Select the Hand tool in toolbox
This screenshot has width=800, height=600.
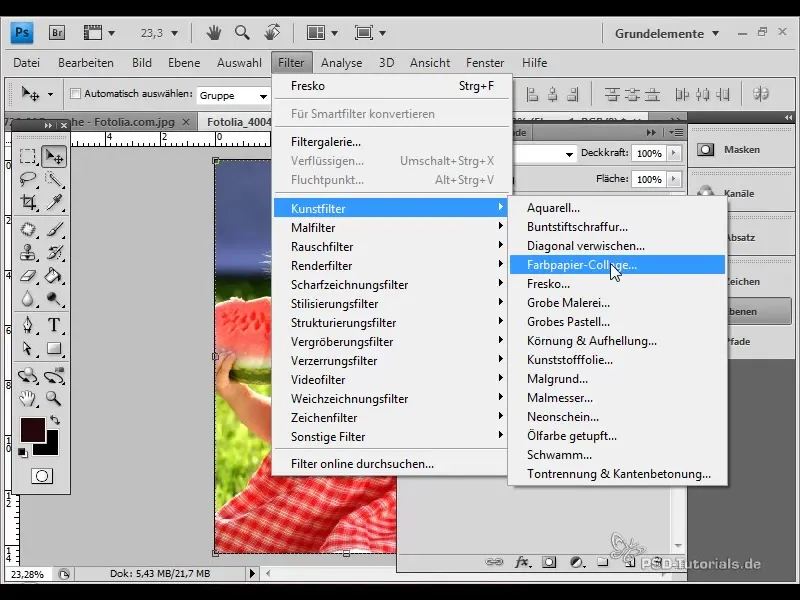tap(28, 398)
